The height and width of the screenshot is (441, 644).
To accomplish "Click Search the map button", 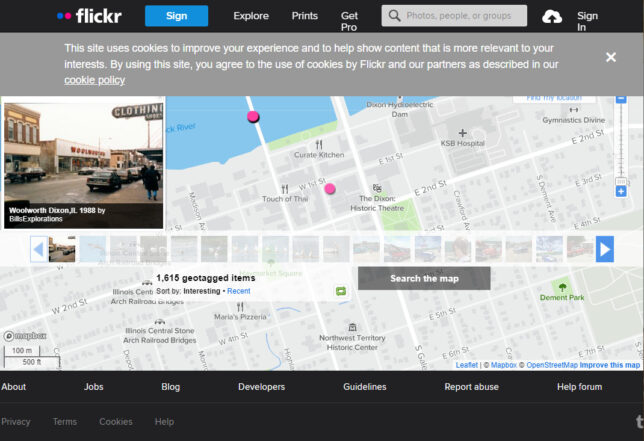I will (424, 278).
